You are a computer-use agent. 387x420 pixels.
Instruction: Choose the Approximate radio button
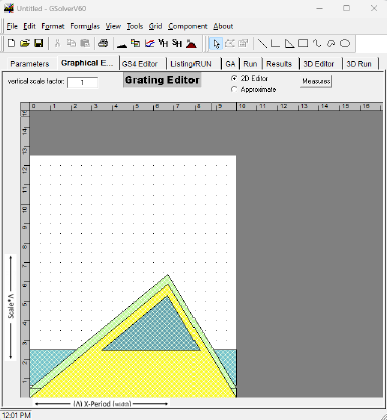(234, 89)
